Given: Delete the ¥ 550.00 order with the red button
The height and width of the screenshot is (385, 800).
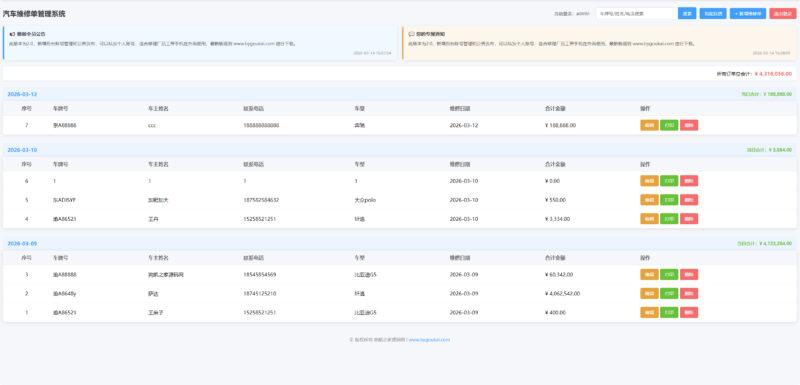Looking at the screenshot, I should click(689, 200).
